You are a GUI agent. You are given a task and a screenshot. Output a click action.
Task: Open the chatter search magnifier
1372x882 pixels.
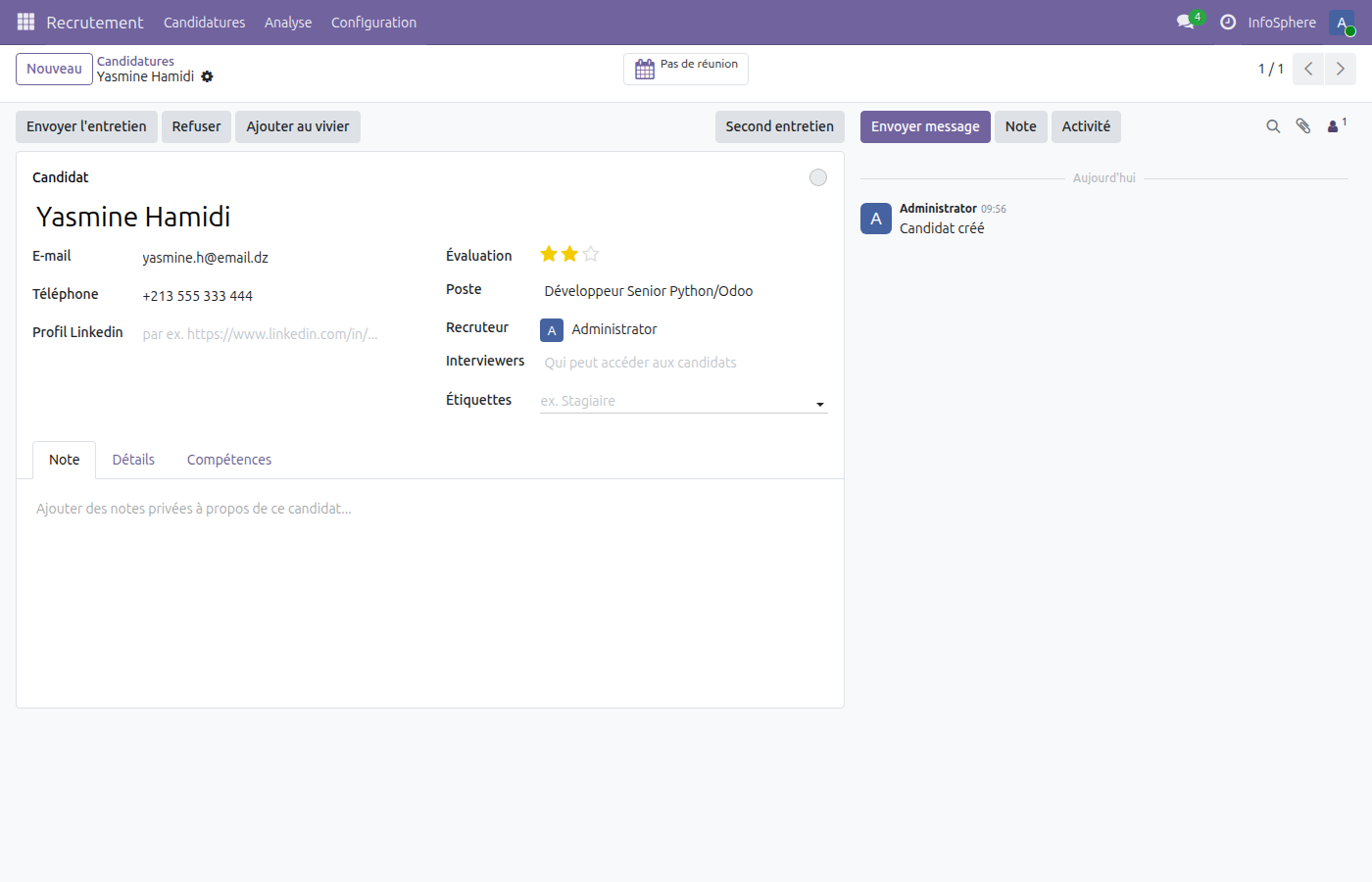[x=1273, y=126]
